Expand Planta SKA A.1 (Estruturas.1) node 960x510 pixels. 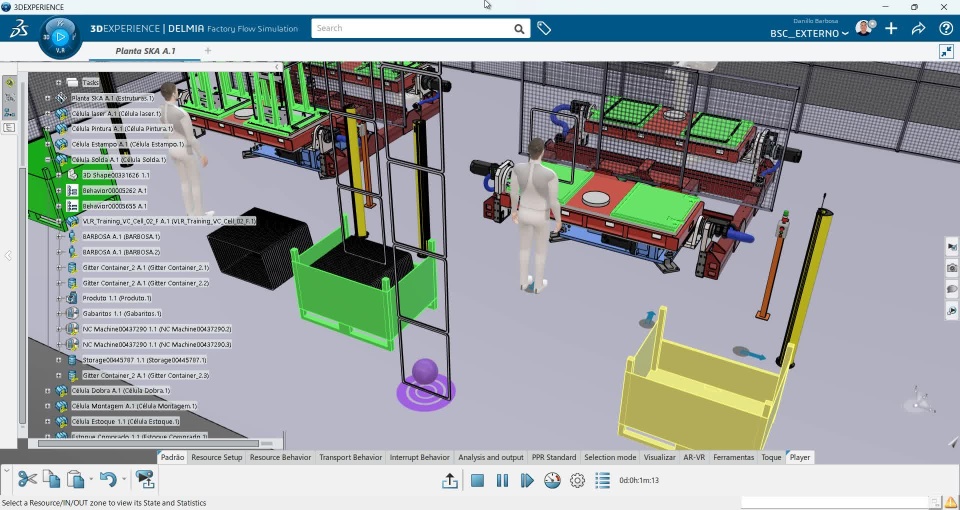pos(48,98)
